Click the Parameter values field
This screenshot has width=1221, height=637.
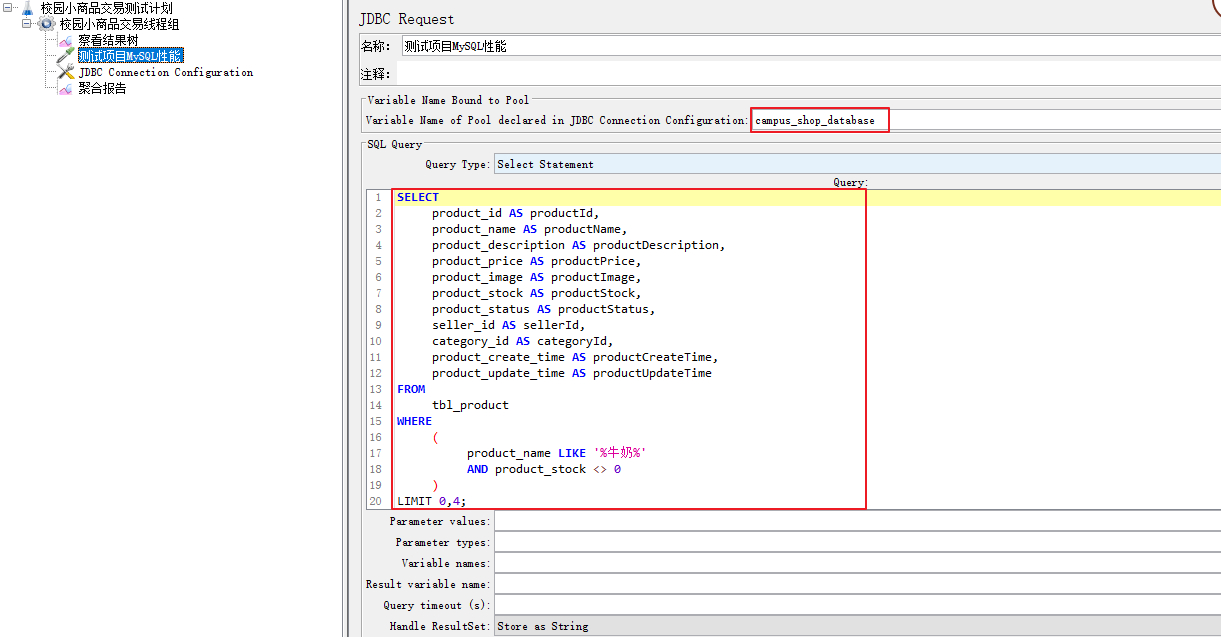857,521
